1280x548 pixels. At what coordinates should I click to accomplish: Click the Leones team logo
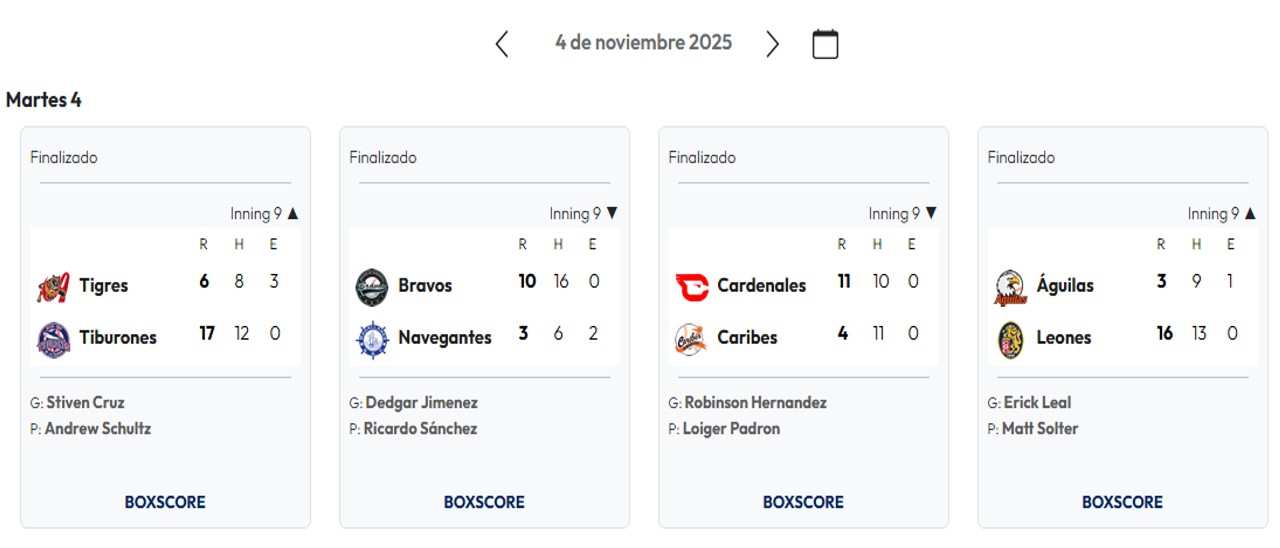click(x=1010, y=339)
